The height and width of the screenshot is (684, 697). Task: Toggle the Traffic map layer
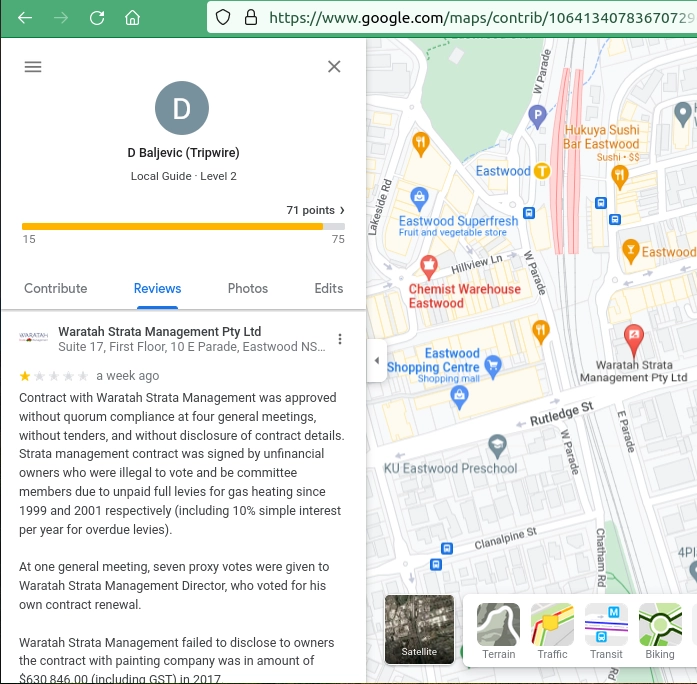(552, 631)
